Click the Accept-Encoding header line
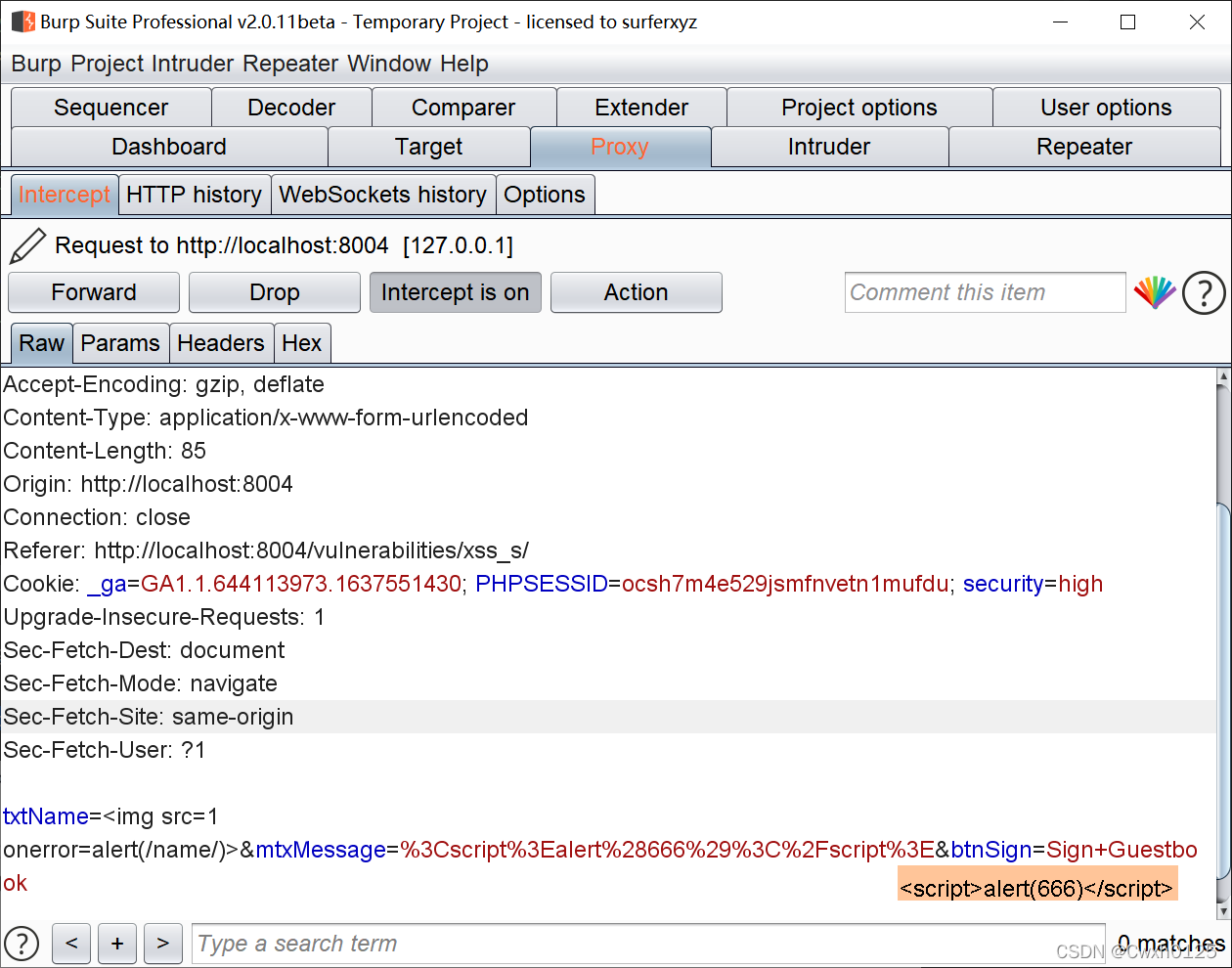This screenshot has width=1232, height=968. click(164, 384)
